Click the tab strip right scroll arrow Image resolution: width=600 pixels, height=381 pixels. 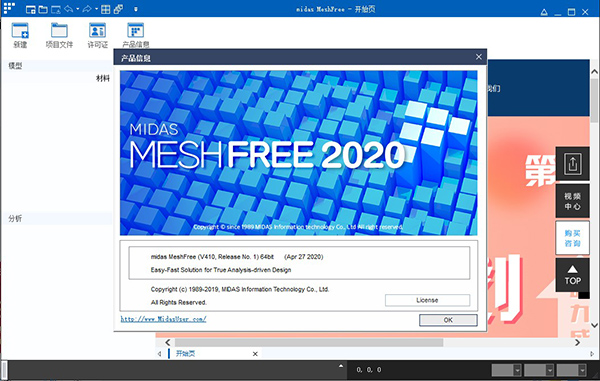[592, 354]
